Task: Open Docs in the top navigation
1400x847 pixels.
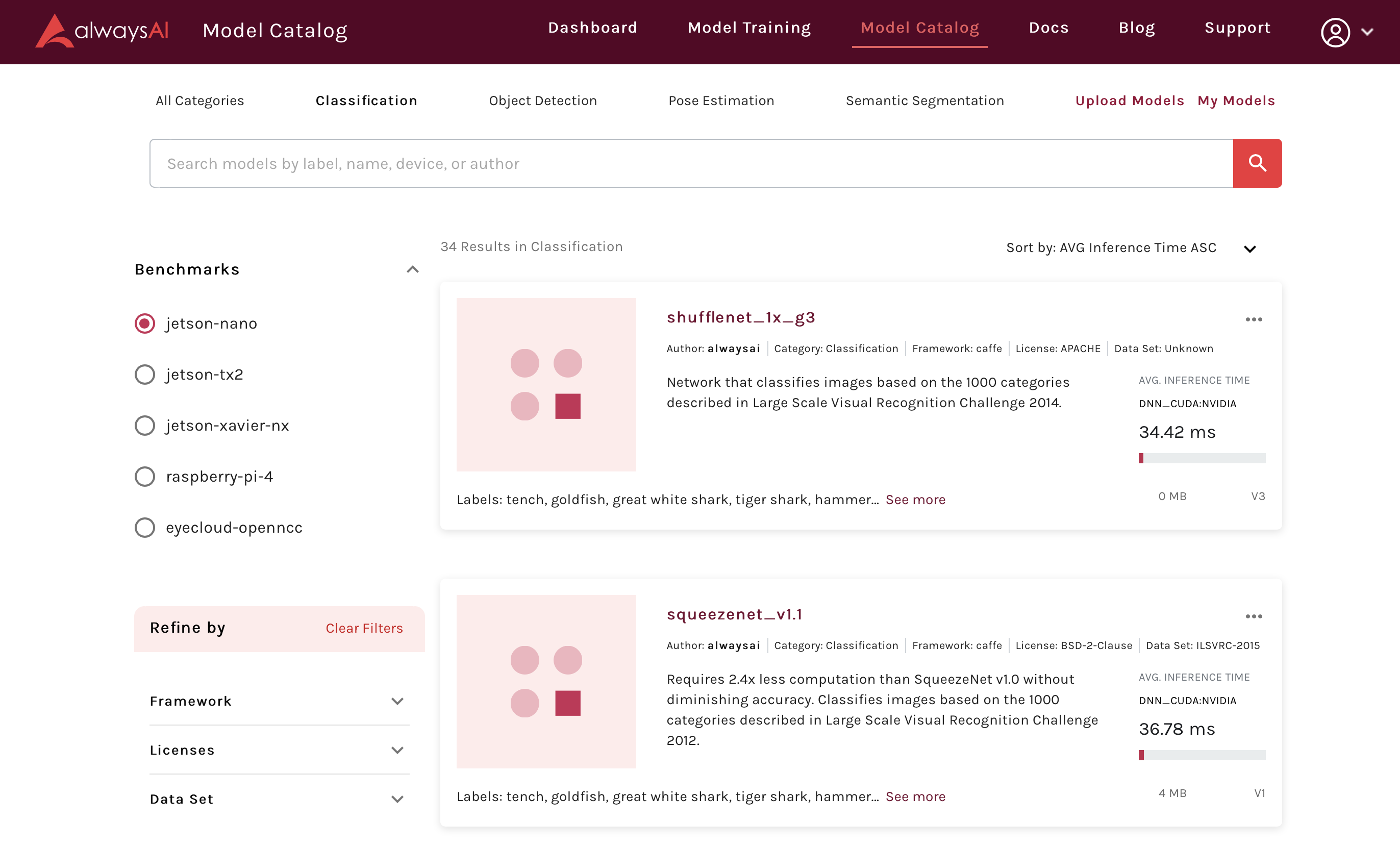Action: pos(1049,27)
